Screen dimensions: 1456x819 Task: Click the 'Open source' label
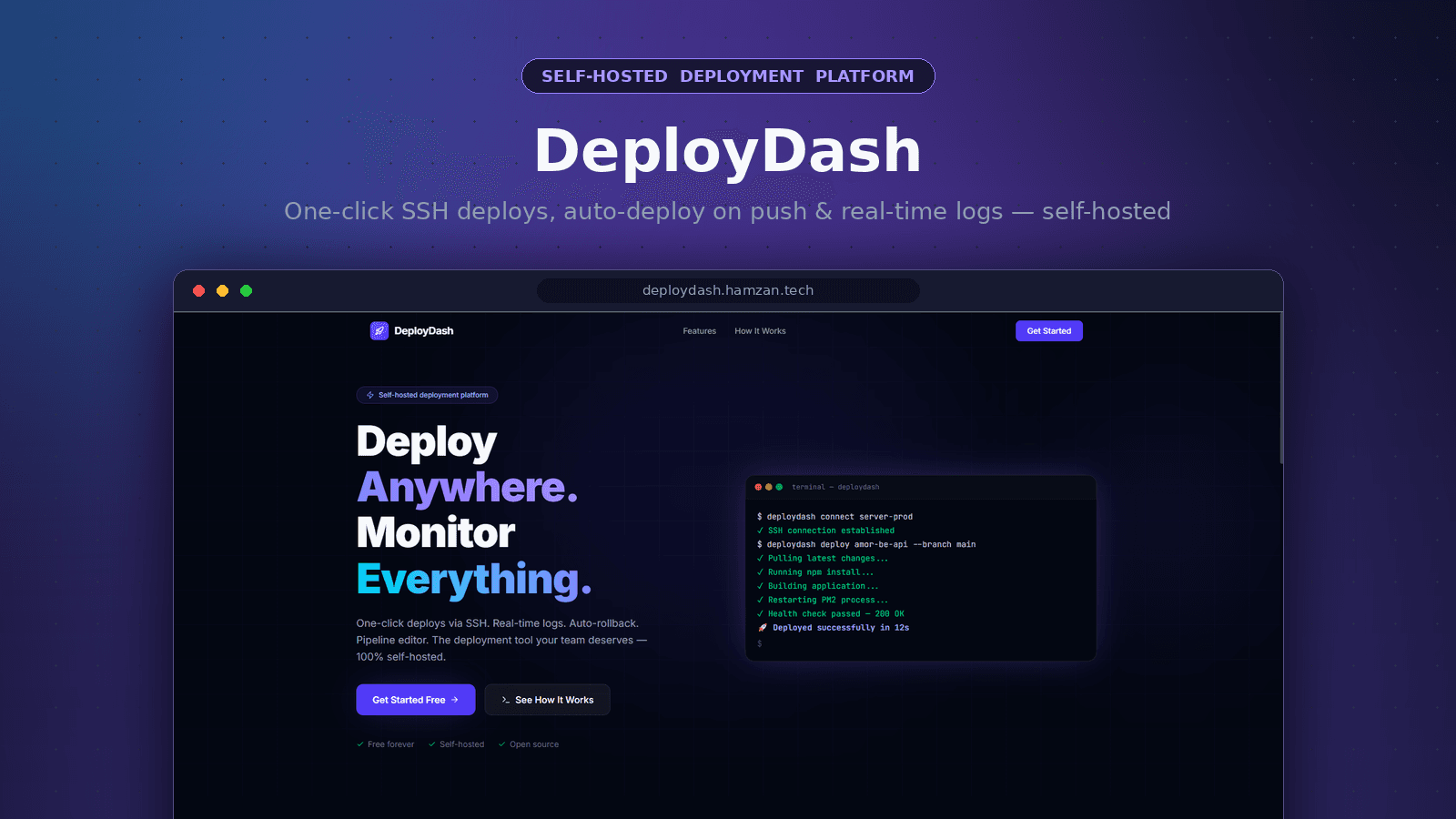pos(534,744)
